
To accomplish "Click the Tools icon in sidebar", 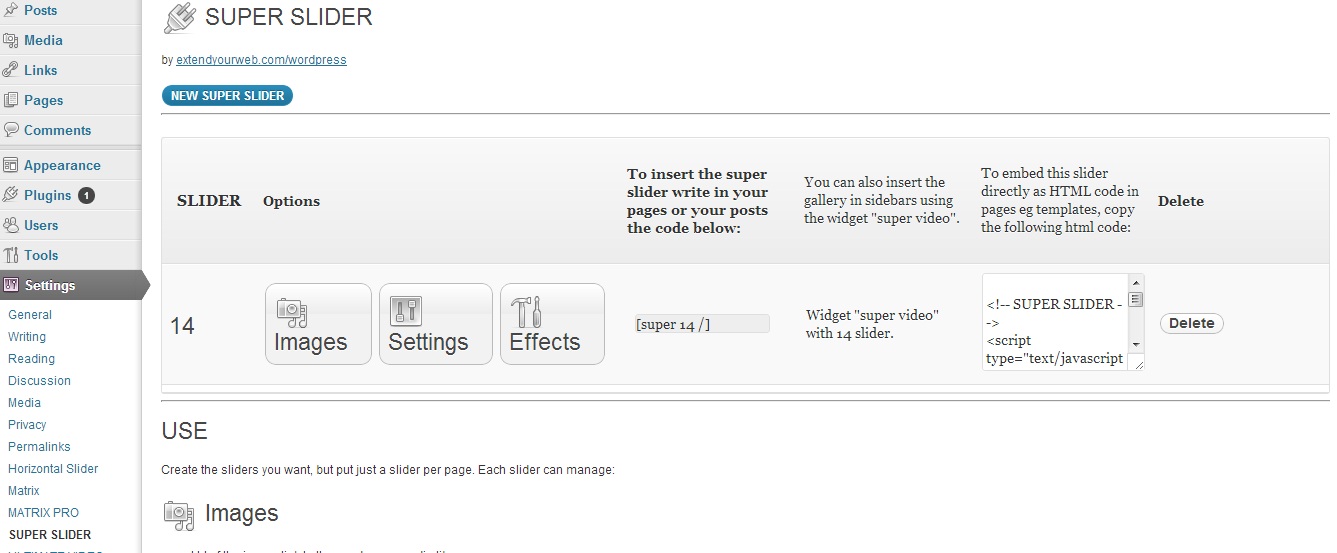I will (11, 255).
